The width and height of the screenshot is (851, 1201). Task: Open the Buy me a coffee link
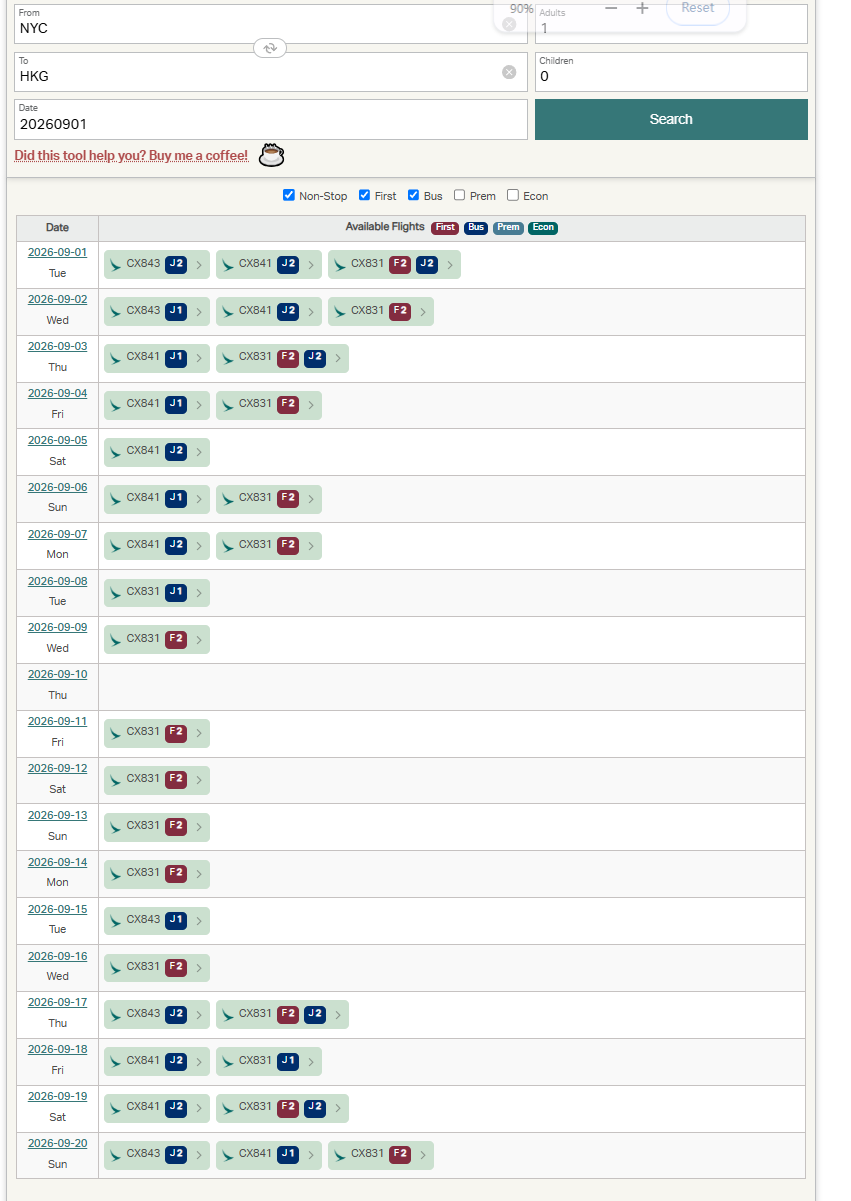click(x=131, y=156)
